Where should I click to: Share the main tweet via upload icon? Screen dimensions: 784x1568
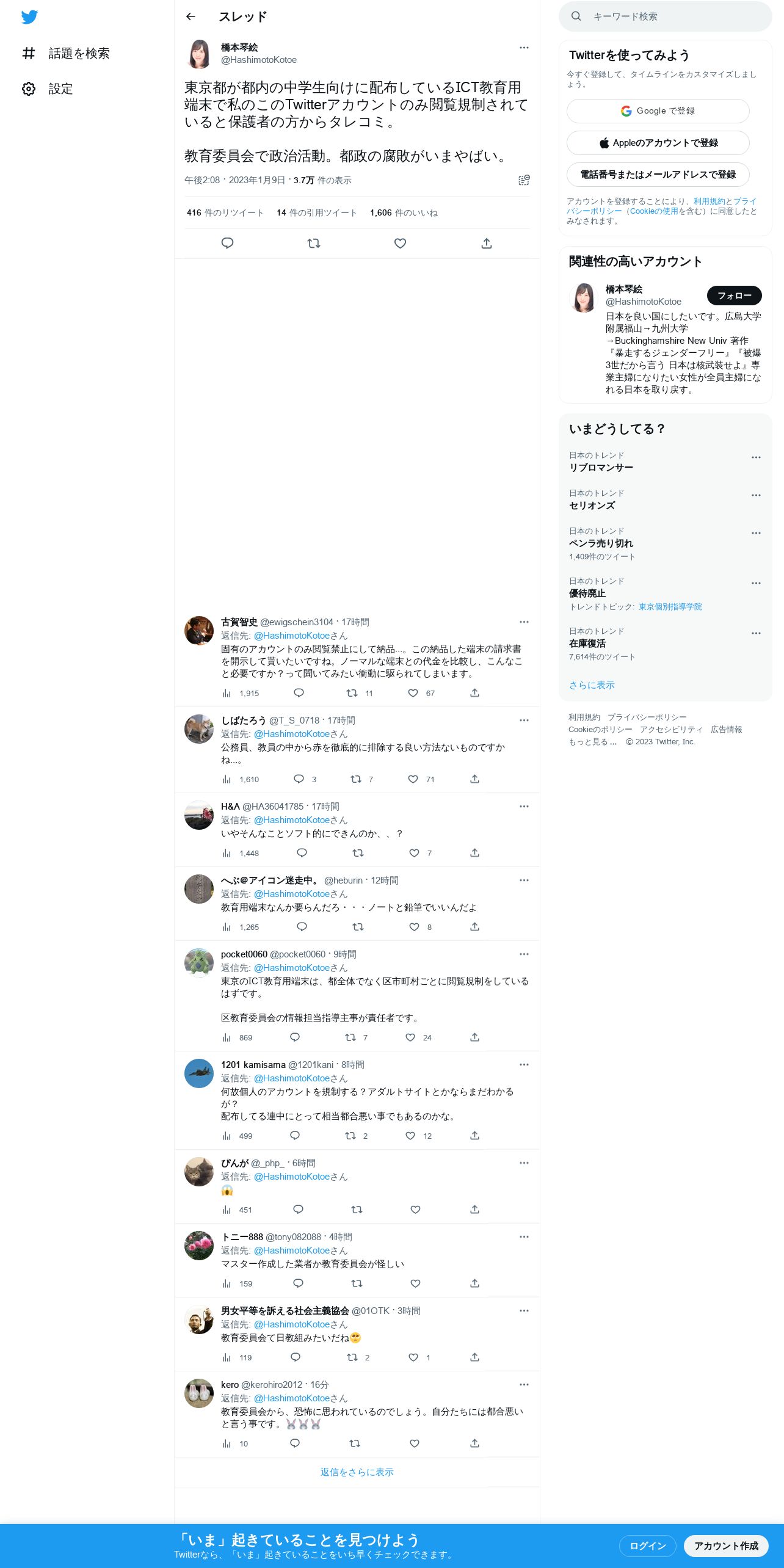(487, 243)
